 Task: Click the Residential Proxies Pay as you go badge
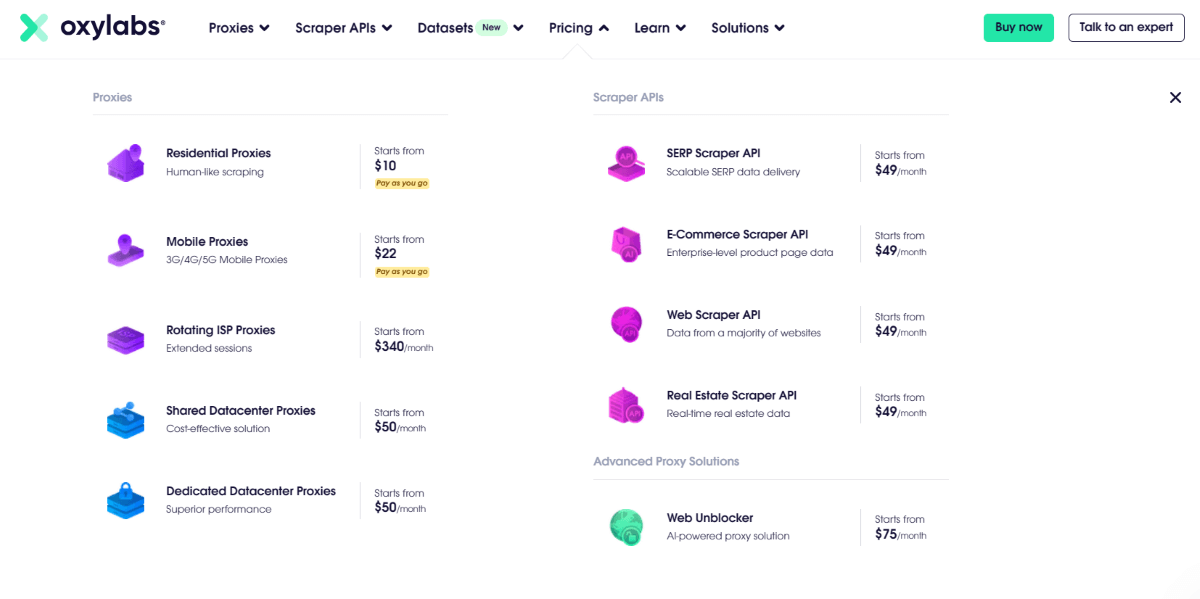(402, 183)
